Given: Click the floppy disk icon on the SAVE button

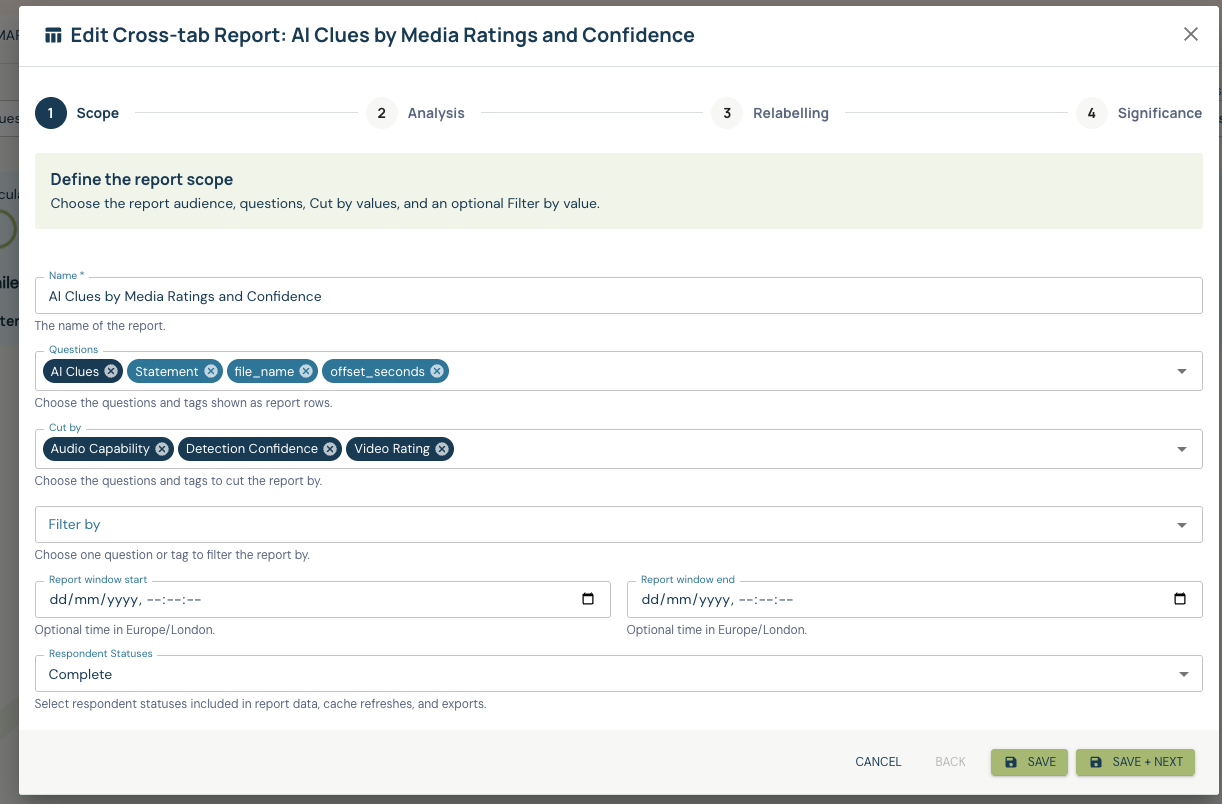Looking at the screenshot, I should click(x=1011, y=762).
